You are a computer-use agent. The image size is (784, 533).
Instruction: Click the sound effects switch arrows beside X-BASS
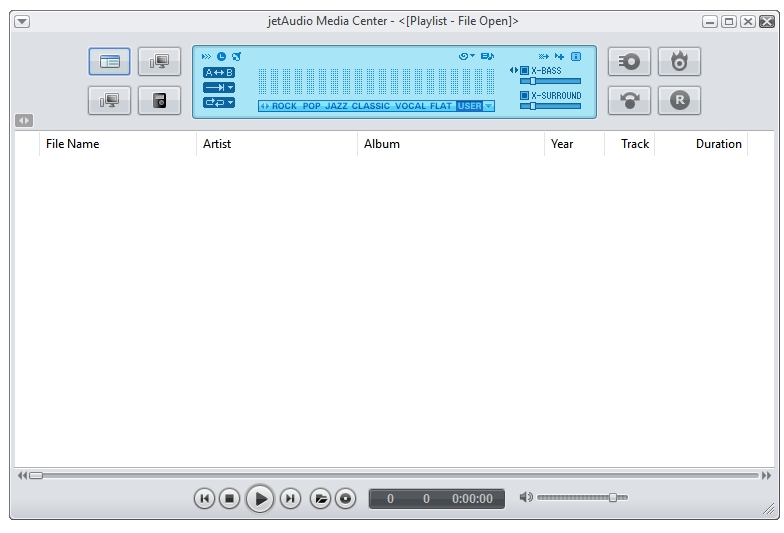point(514,70)
